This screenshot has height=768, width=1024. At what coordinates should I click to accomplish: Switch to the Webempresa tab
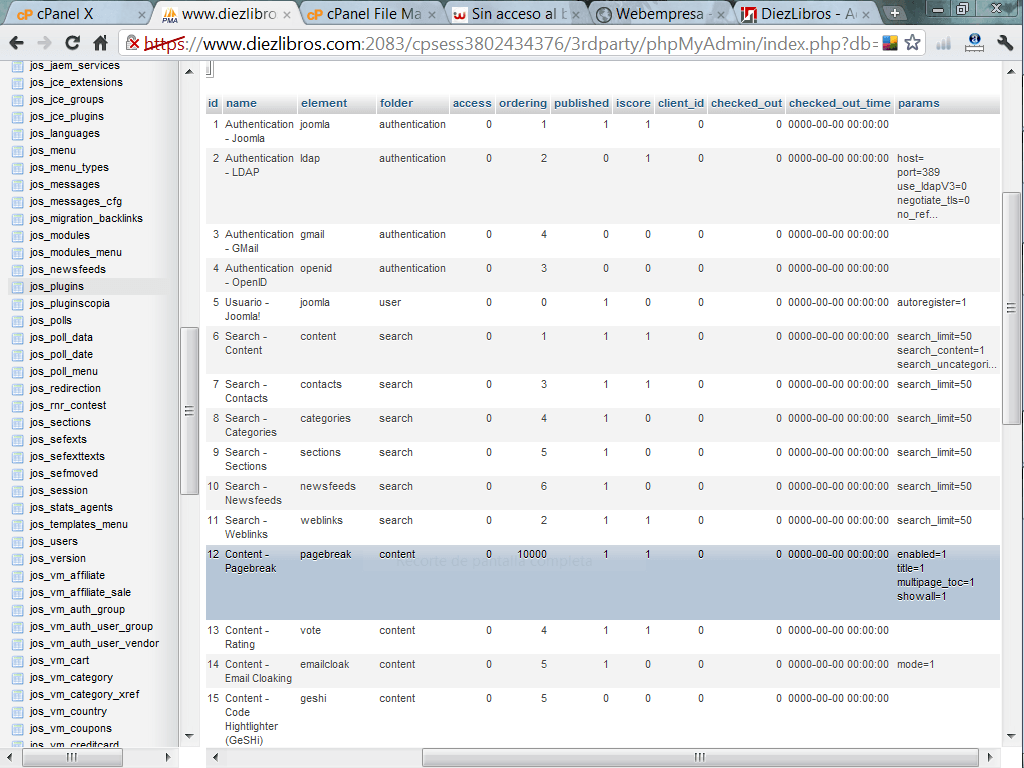660,14
